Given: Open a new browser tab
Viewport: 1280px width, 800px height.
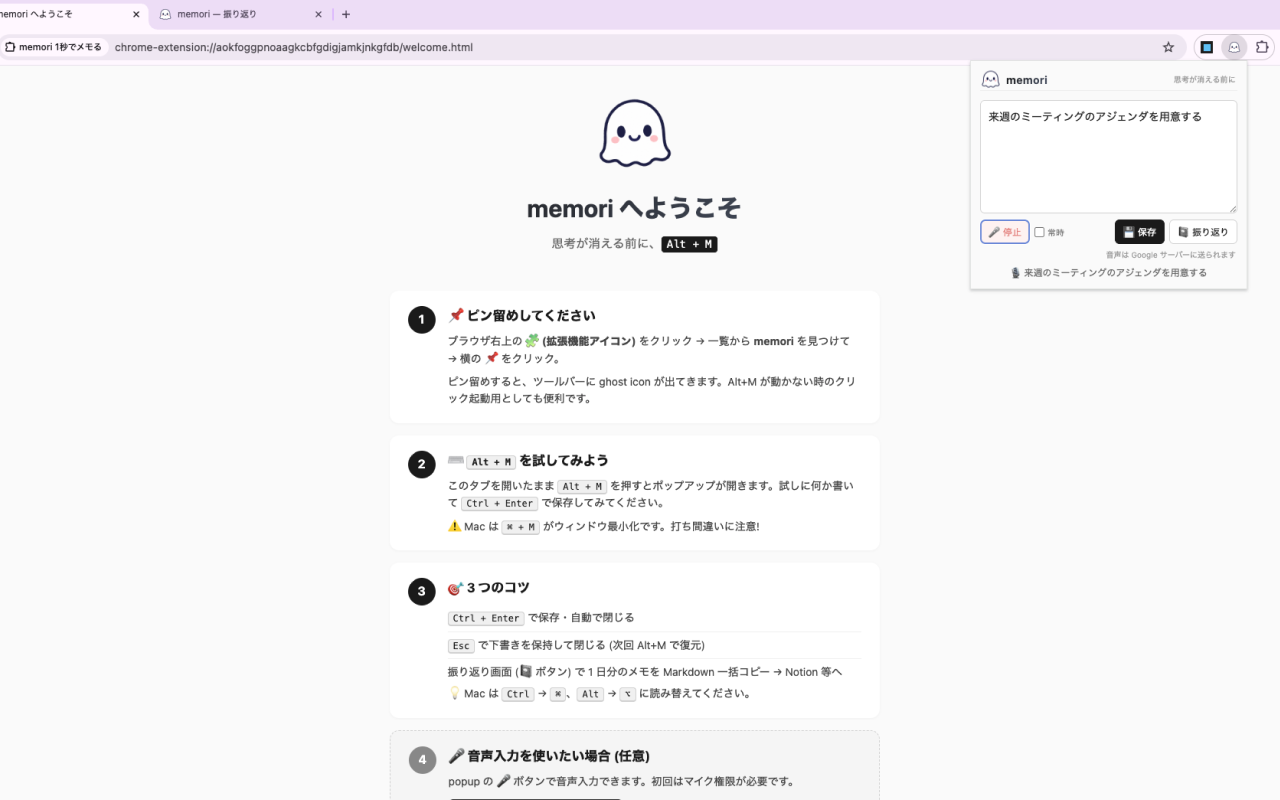Looking at the screenshot, I should 346,14.
